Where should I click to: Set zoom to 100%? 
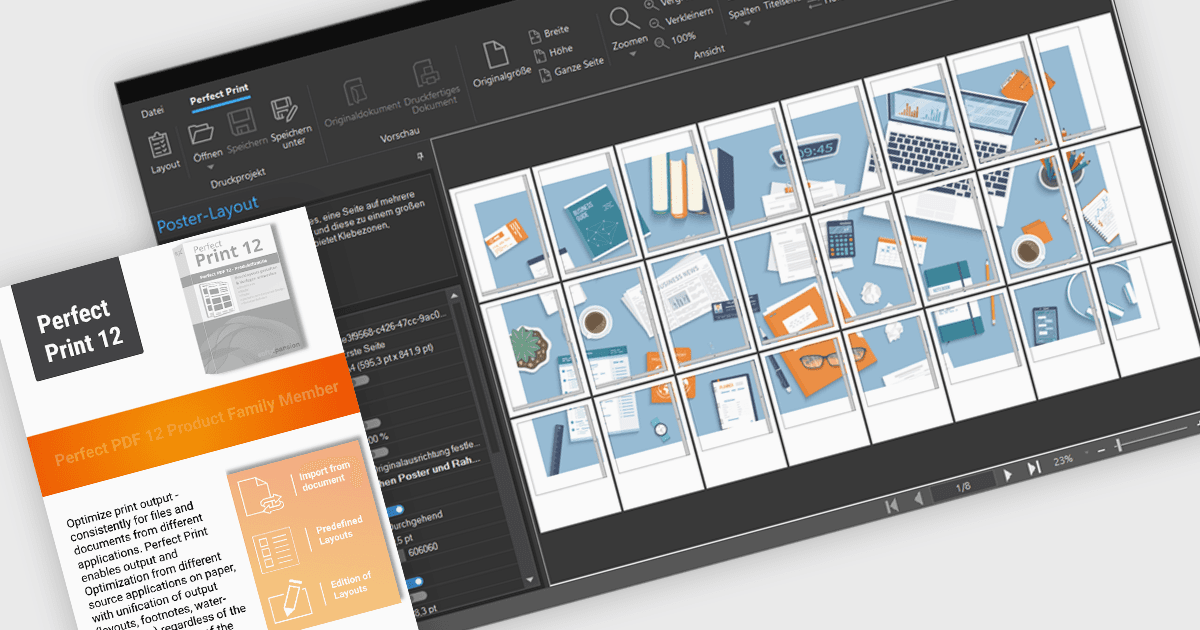(676, 40)
